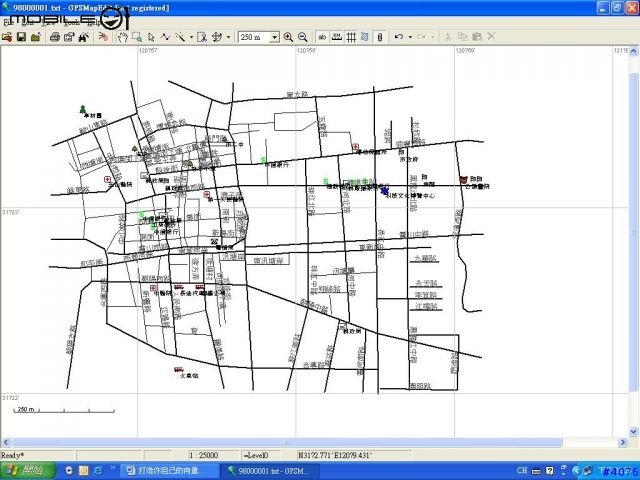
Task: Click the 1:25000 scale status field
Action: 213,455
